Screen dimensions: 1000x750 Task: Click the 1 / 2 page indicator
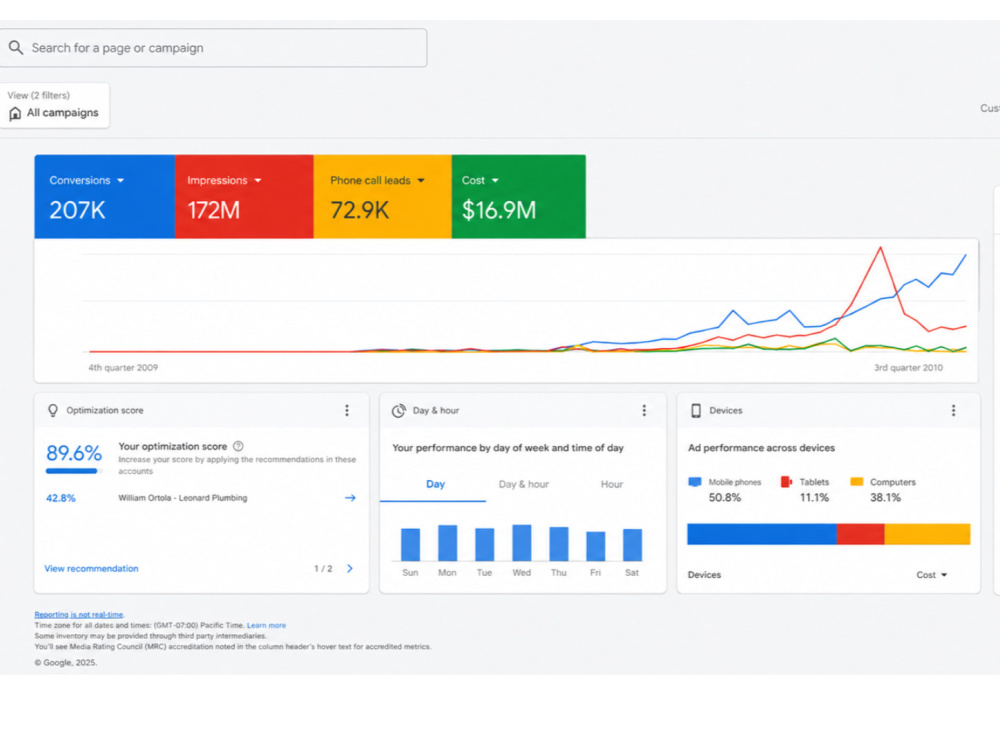point(323,568)
